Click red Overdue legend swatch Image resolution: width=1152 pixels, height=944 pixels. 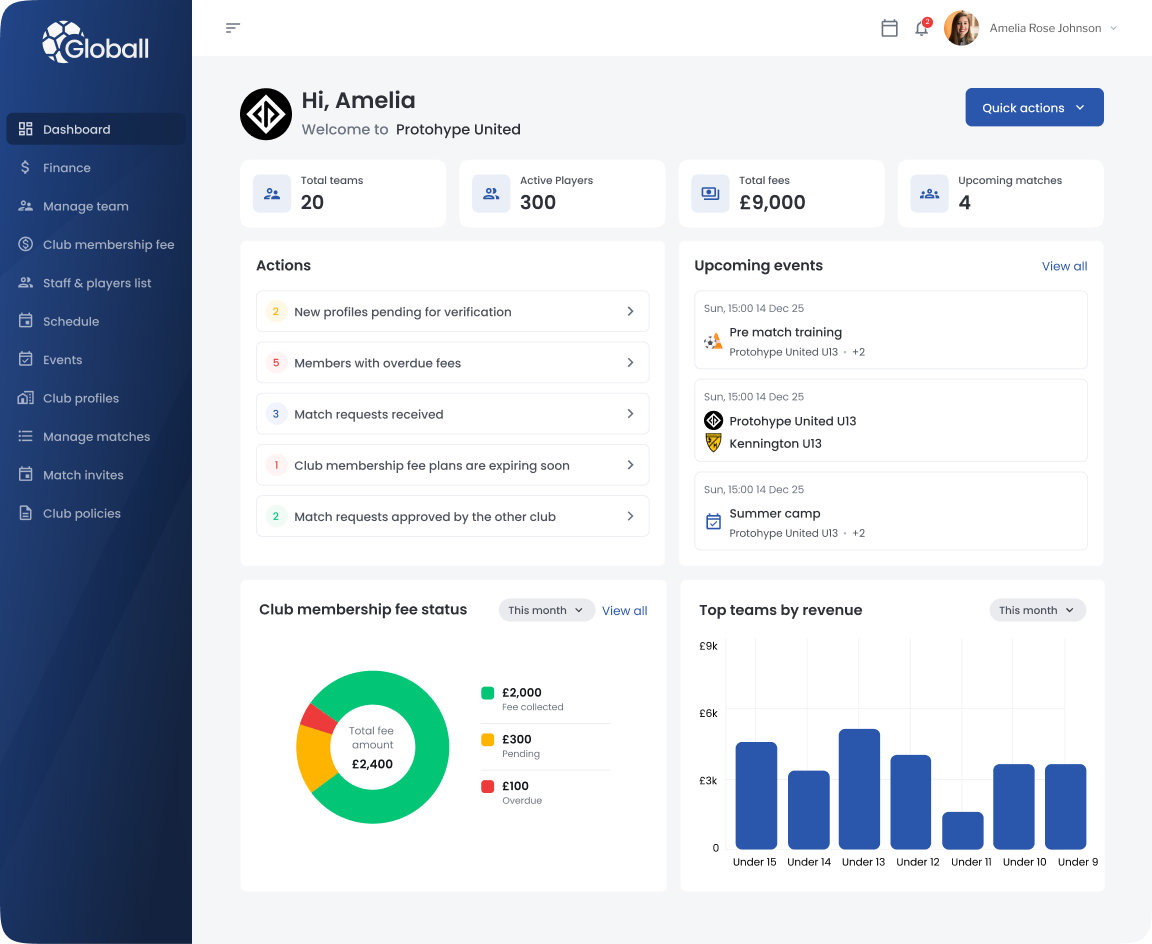[x=487, y=786]
